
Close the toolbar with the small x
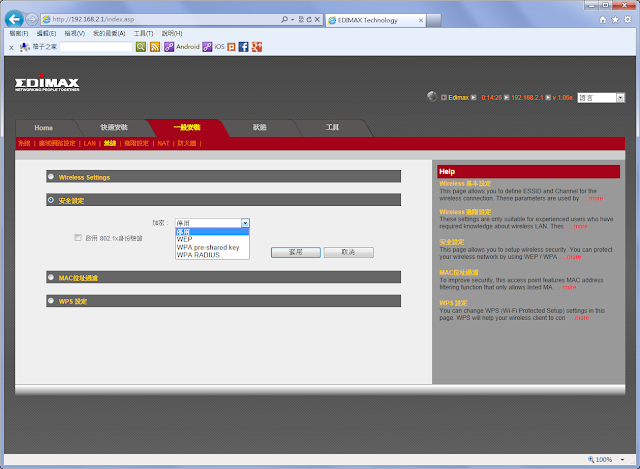point(11,47)
